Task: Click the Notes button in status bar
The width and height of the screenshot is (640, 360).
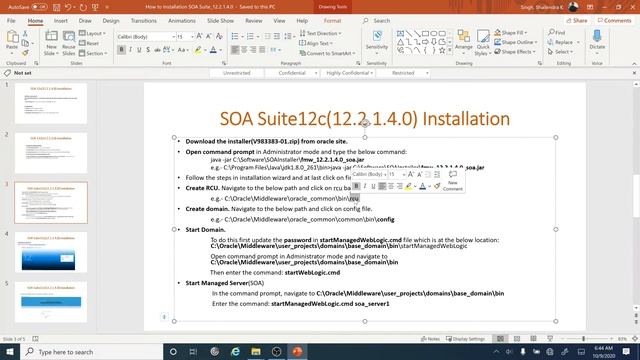Action: (x=430, y=339)
